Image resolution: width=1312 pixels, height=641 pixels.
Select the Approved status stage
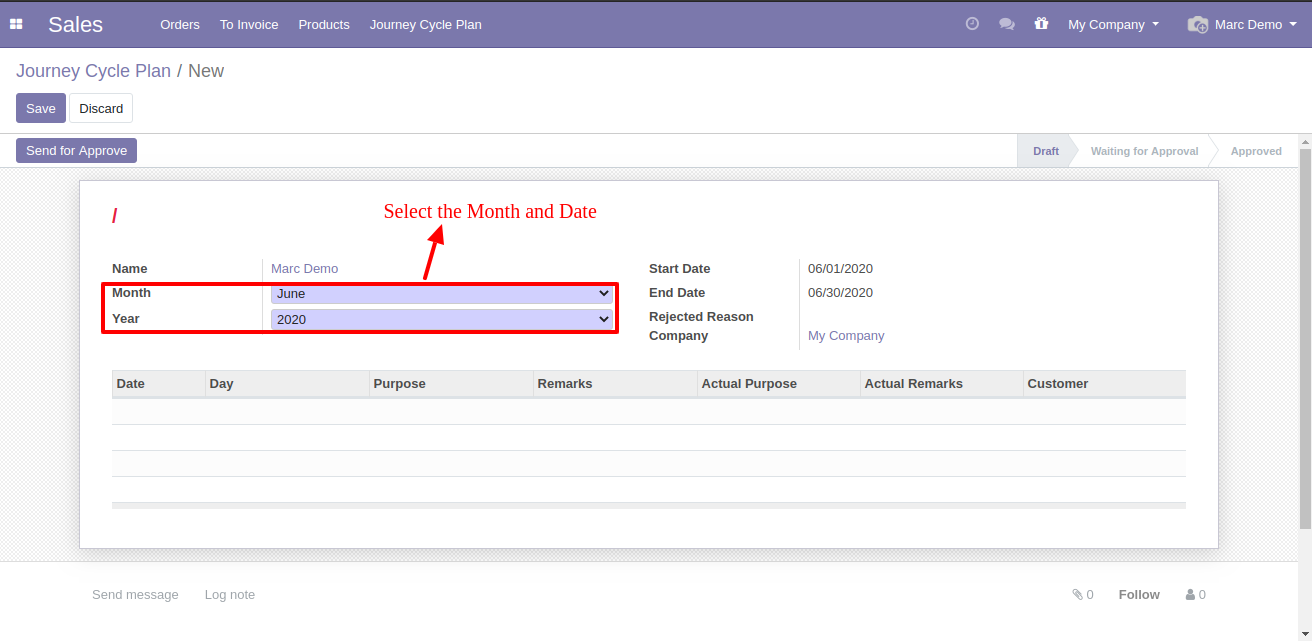1256,151
